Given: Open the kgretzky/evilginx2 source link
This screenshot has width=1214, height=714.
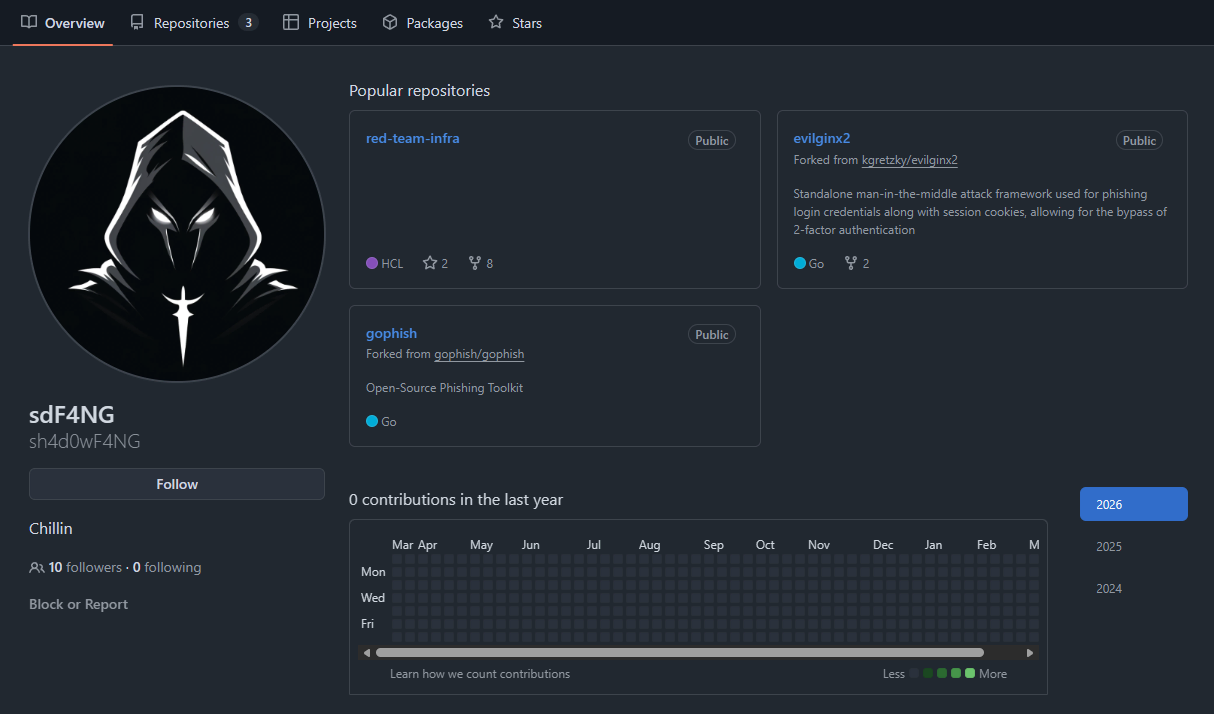Looking at the screenshot, I should [x=909, y=160].
